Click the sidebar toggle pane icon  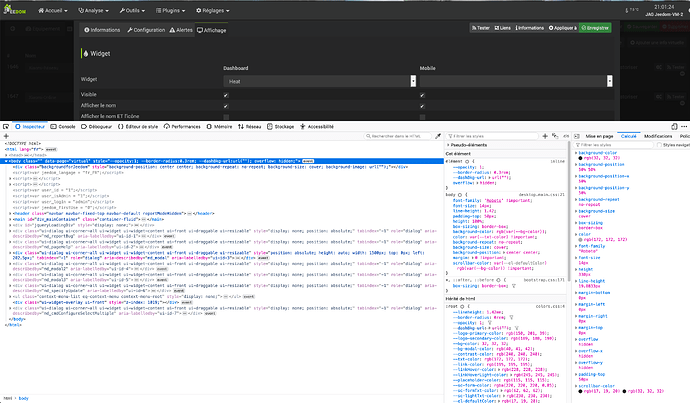[x=576, y=136]
